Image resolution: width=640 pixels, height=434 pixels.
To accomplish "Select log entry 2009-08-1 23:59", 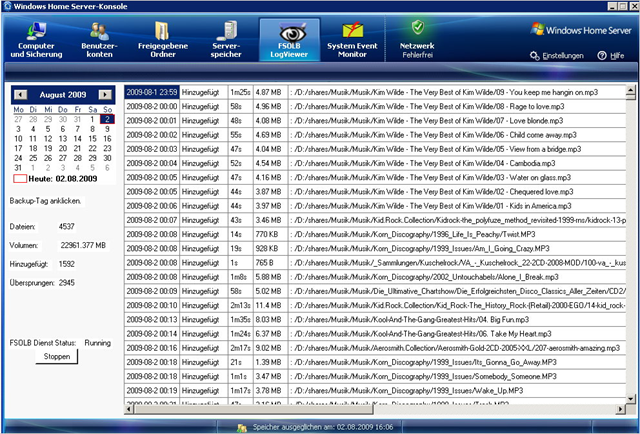I will click(152, 92).
